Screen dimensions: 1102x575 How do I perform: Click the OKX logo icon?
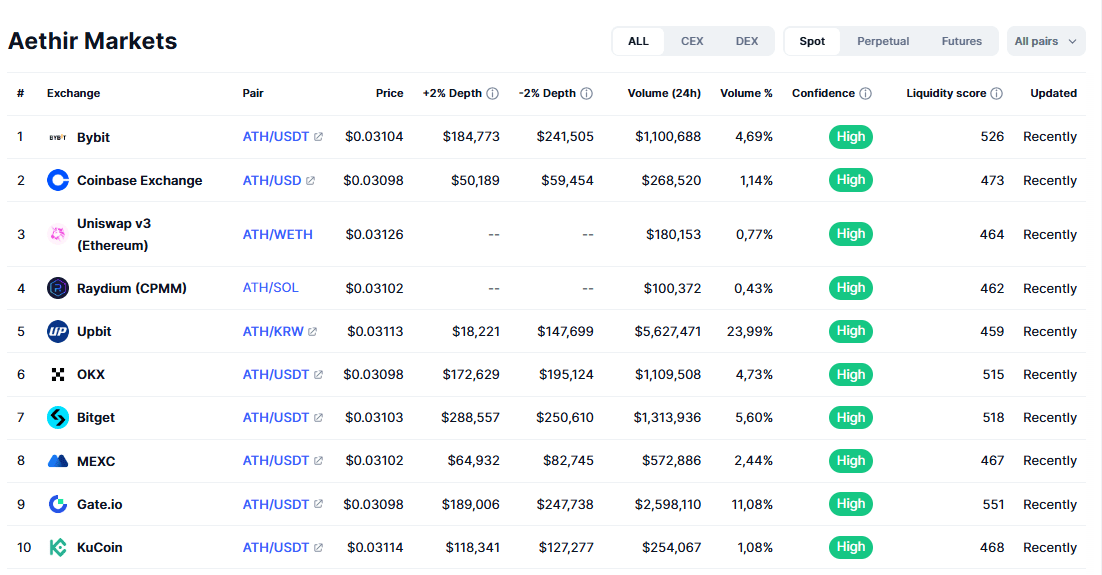coord(58,375)
